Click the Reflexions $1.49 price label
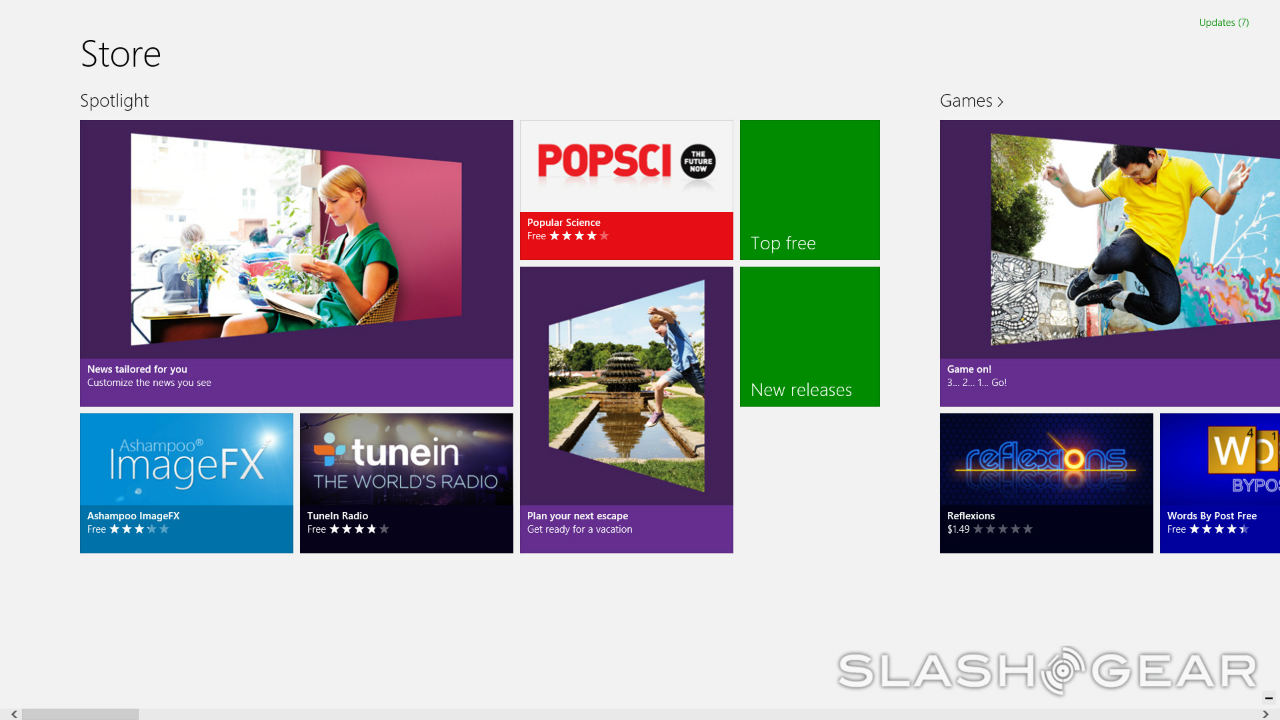Image resolution: width=1280 pixels, height=720 pixels. click(958, 529)
